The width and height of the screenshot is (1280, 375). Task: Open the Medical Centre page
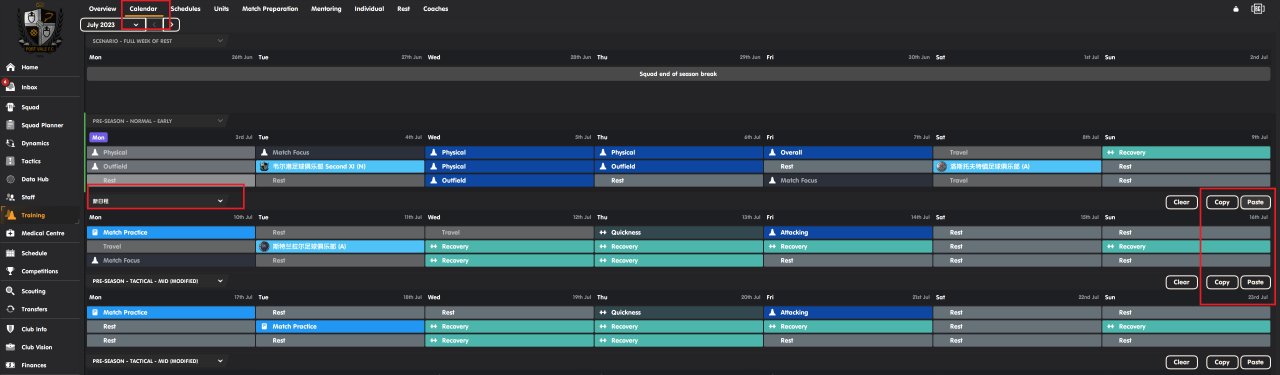click(42, 233)
